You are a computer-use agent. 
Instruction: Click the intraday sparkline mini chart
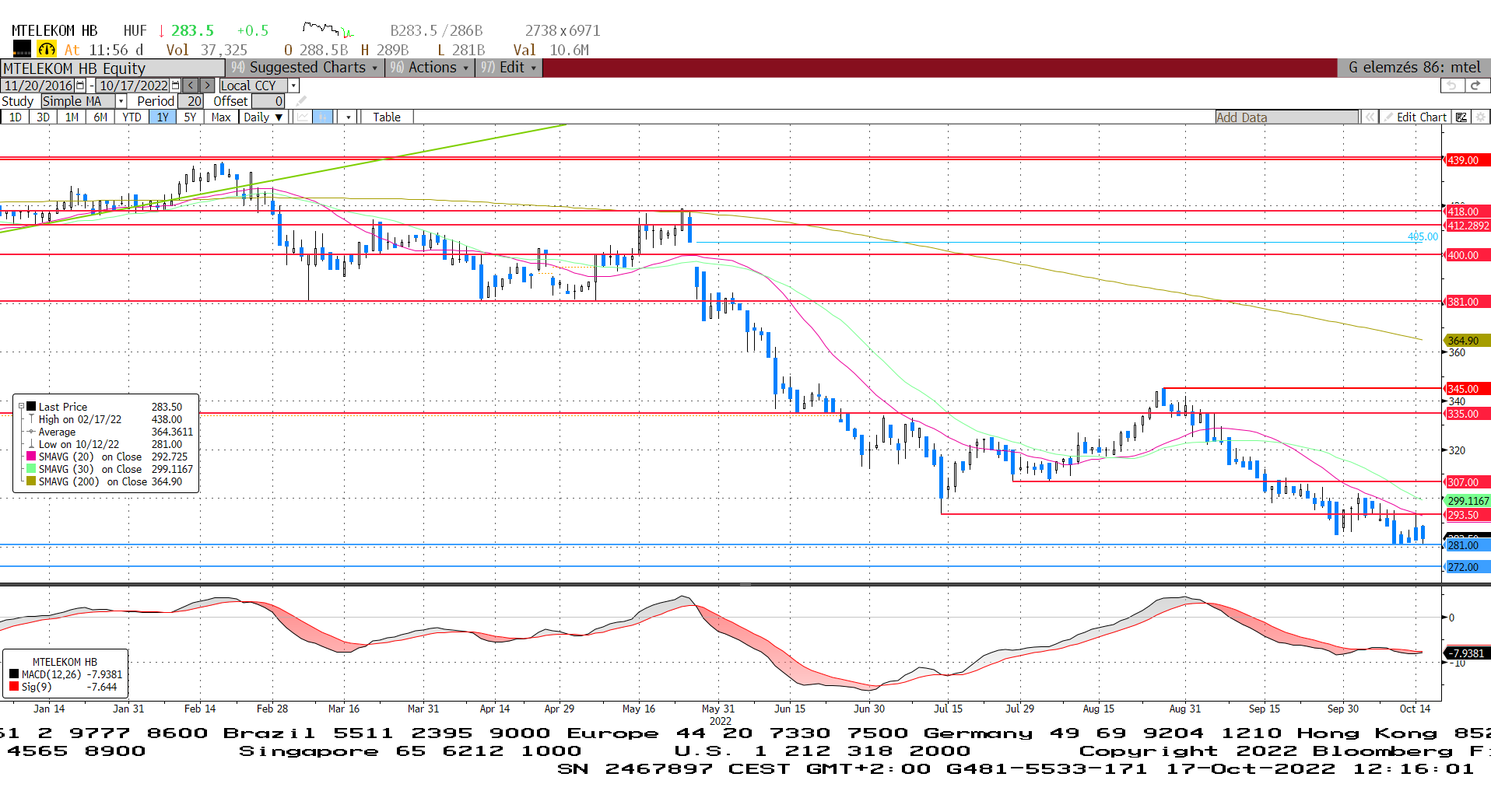328,30
